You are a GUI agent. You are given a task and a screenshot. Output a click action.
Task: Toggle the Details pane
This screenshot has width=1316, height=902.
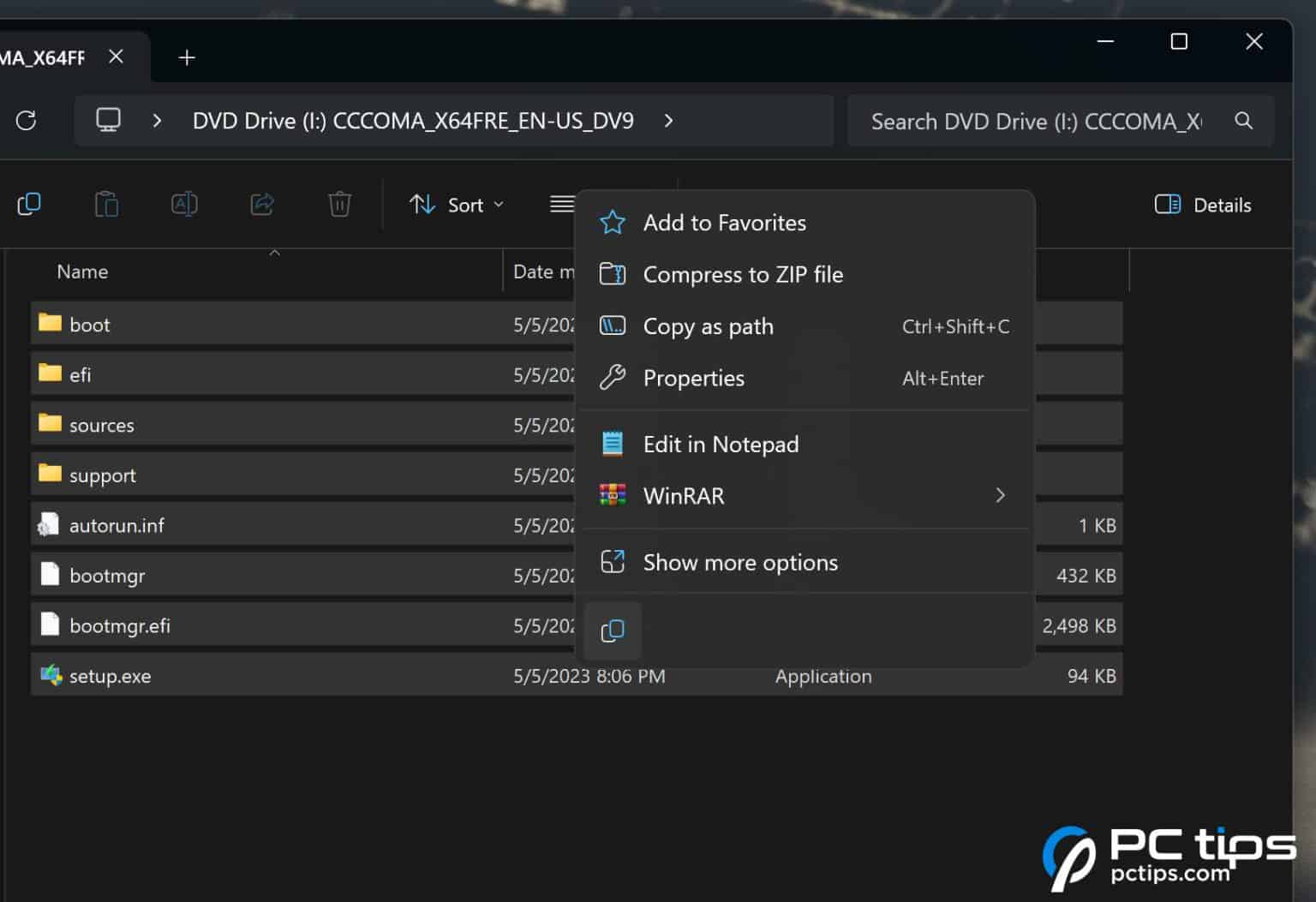1203,205
